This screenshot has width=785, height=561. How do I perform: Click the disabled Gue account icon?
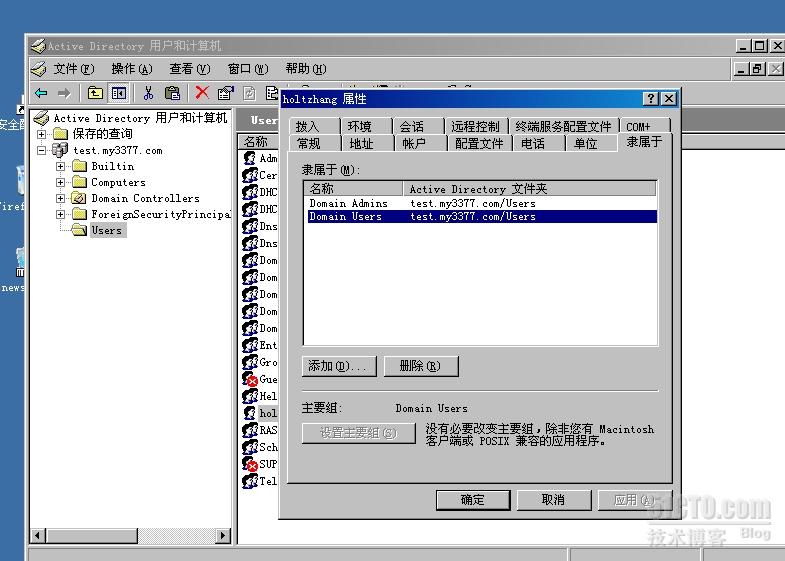pos(250,379)
